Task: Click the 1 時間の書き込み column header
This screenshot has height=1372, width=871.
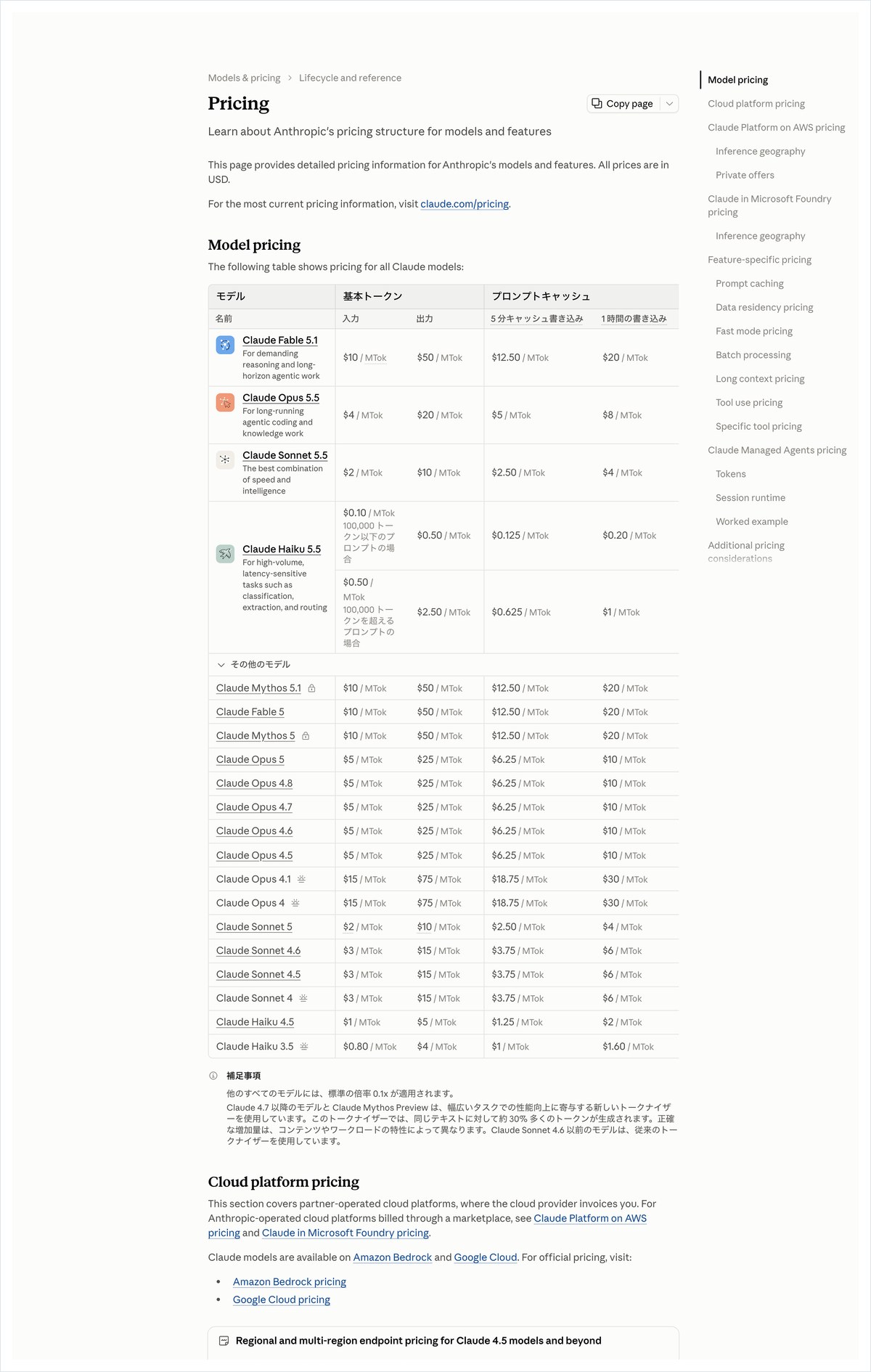Action: pos(634,319)
